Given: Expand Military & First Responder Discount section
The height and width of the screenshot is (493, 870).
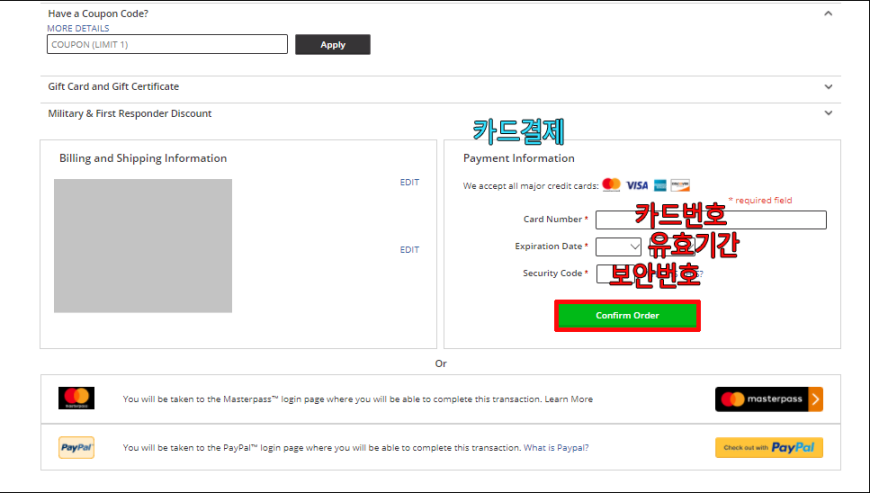Looking at the screenshot, I should [x=828, y=113].
